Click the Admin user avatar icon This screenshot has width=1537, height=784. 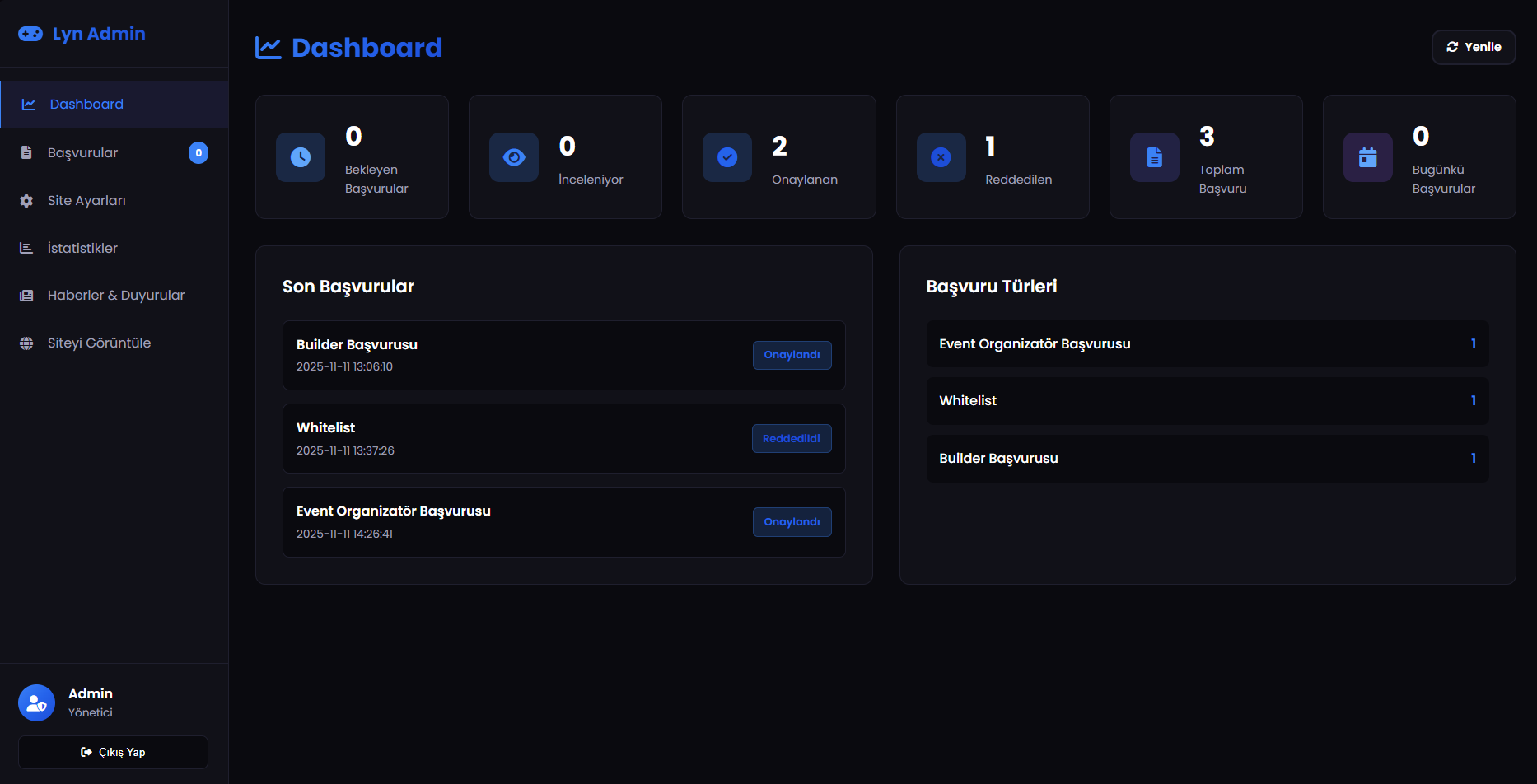(x=36, y=702)
